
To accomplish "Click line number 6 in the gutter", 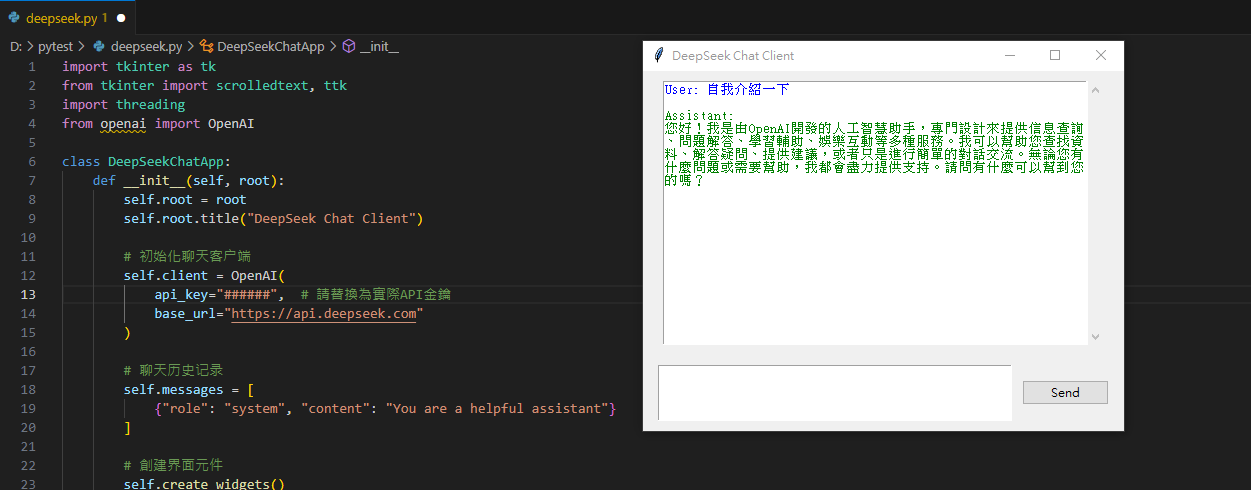I will (x=32, y=161).
